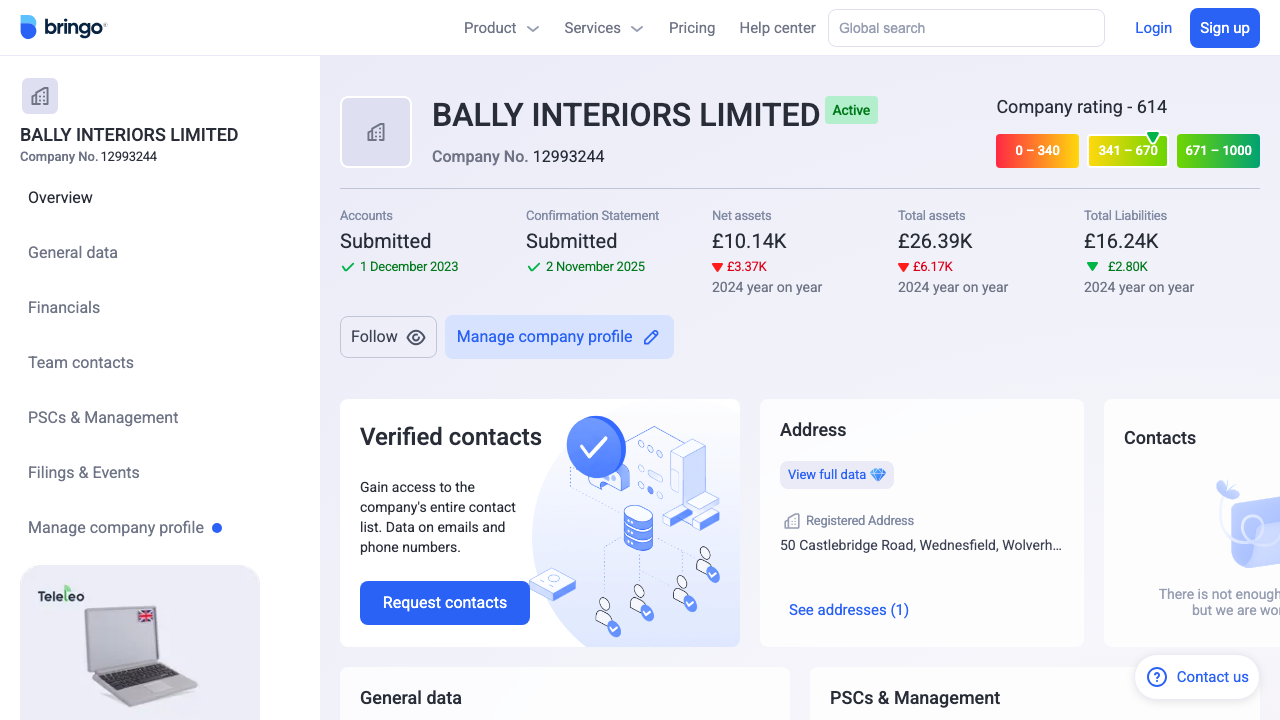Click the green checkmark beside 1 December 2023
Image resolution: width=1280 pixels, height=720 pixels.
point(347,267)
